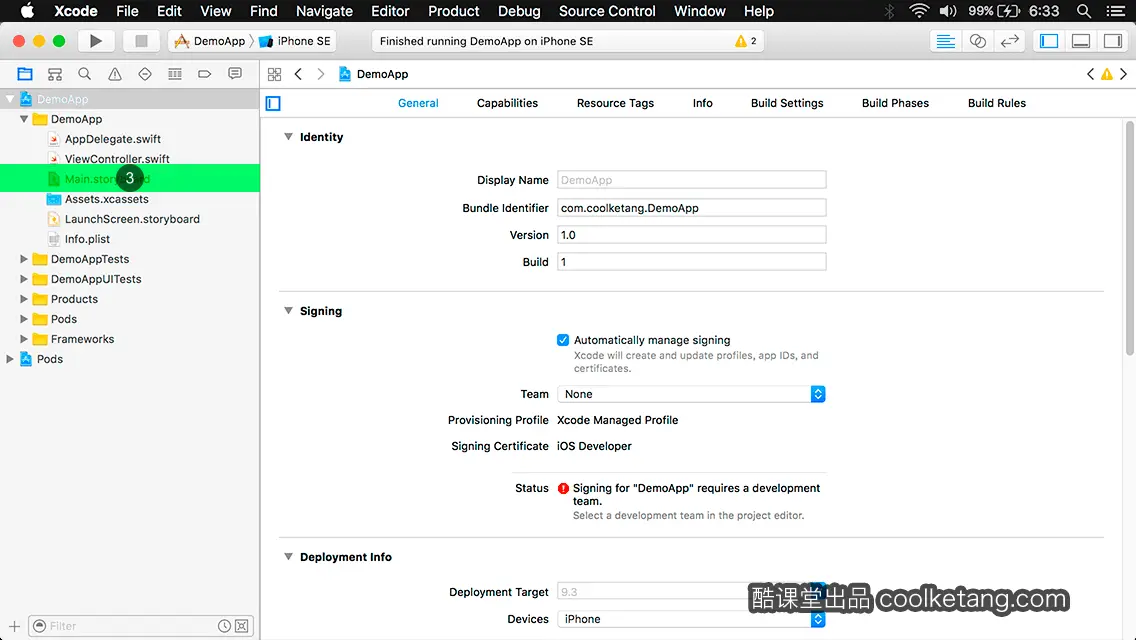Toggle the right Utilities panel

pos(1113,41)
